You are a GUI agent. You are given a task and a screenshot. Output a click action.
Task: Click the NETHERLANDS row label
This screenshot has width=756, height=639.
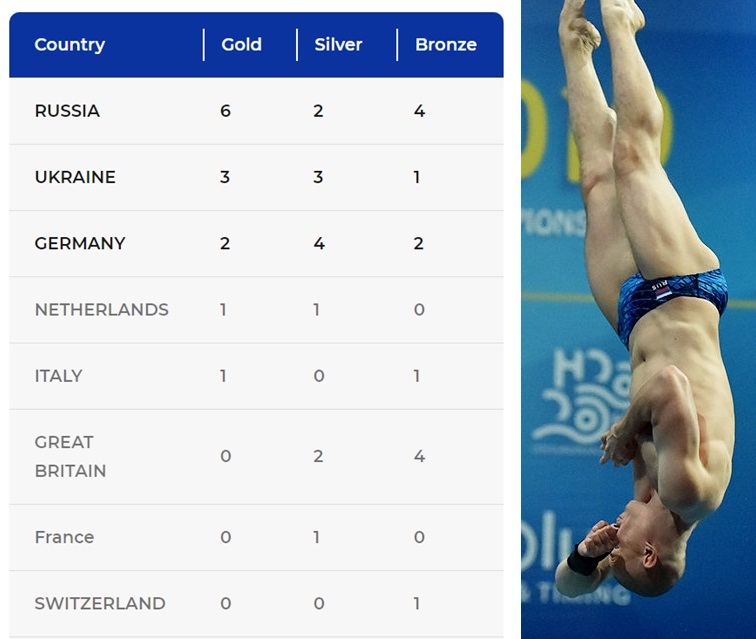[101, 310]
